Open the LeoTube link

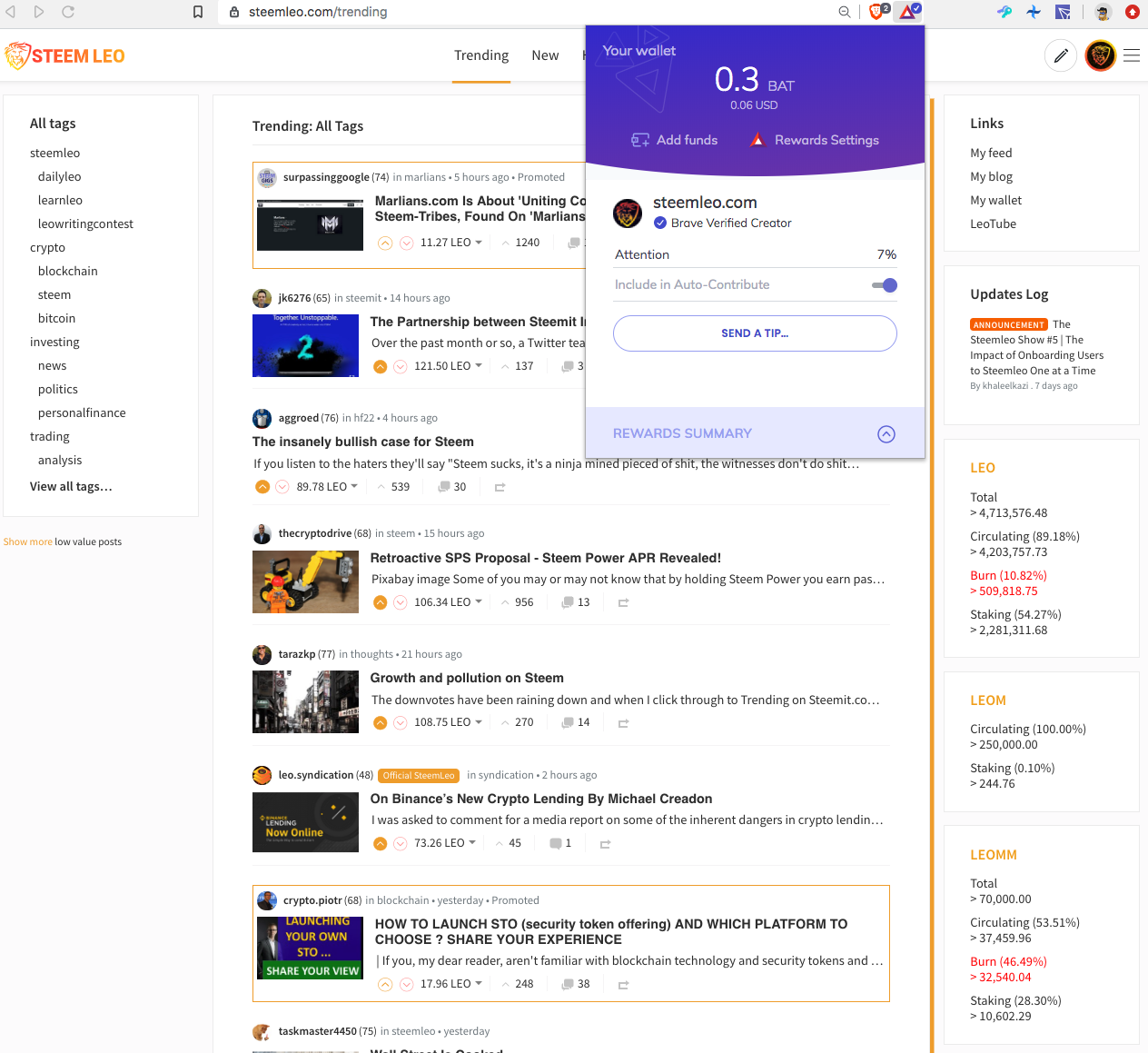993,224
